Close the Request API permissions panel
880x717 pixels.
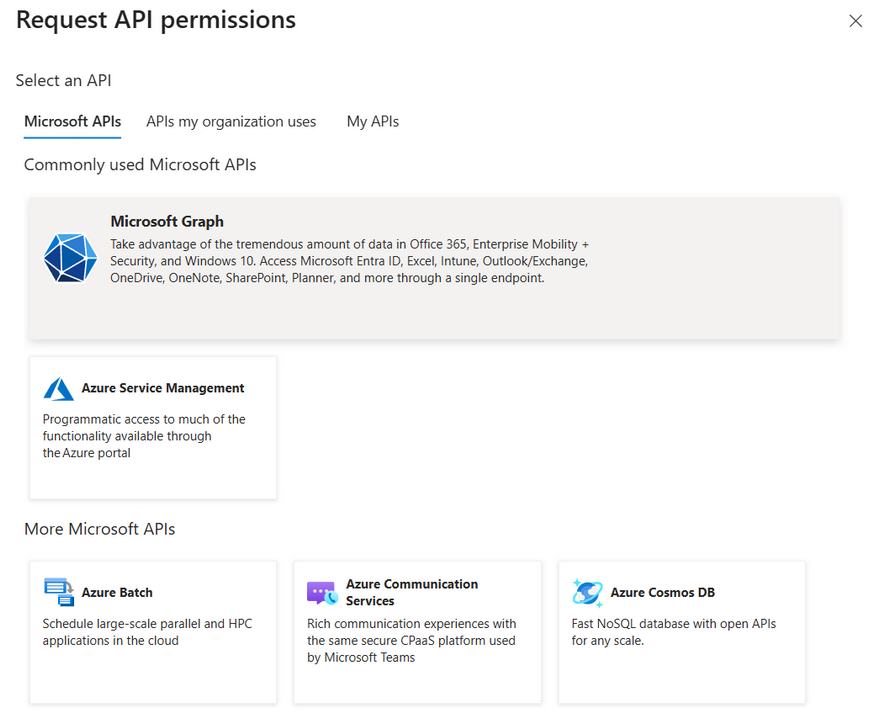pyautogui.click(x=855, y=21)
